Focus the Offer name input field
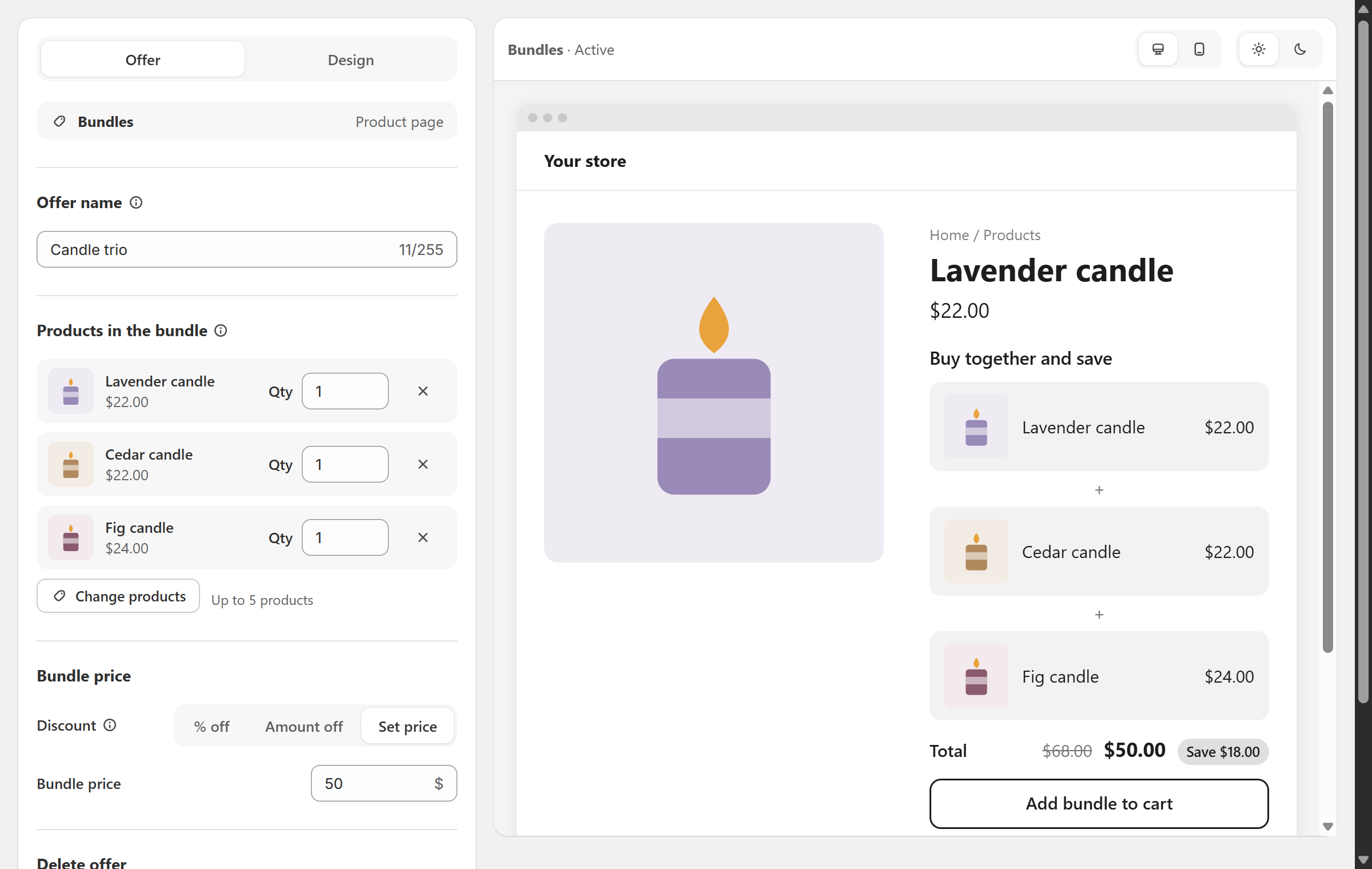1372x869 pixels. pos(247,249)
